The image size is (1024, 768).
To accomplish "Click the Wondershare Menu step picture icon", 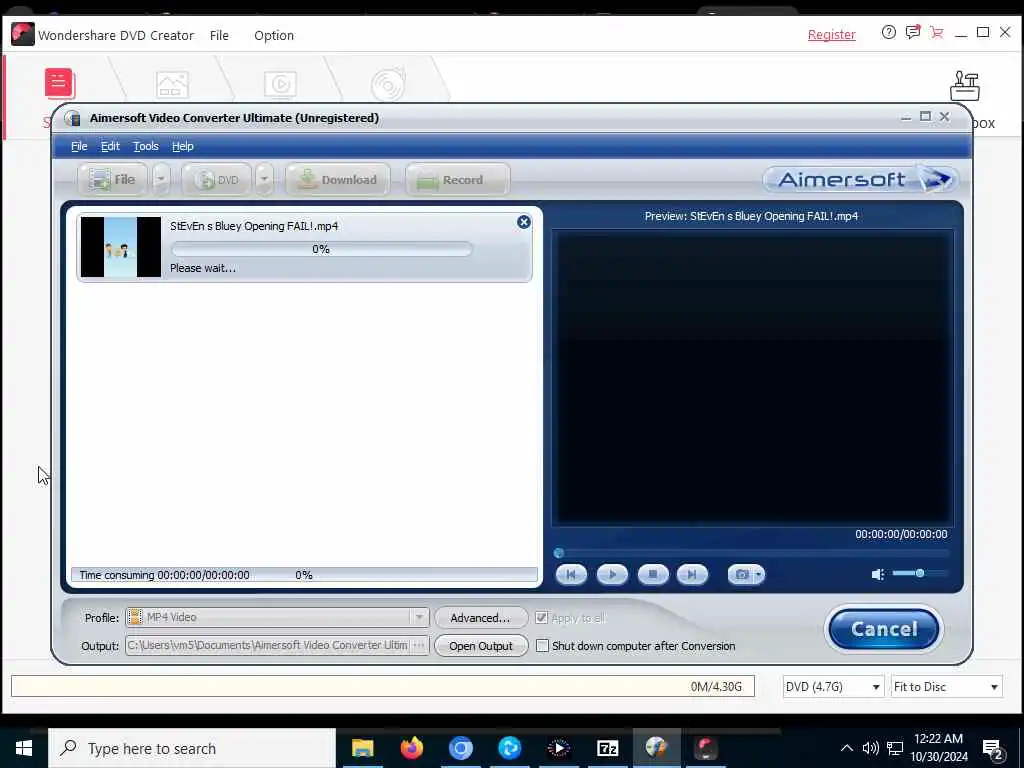I will tap(172, 85).
